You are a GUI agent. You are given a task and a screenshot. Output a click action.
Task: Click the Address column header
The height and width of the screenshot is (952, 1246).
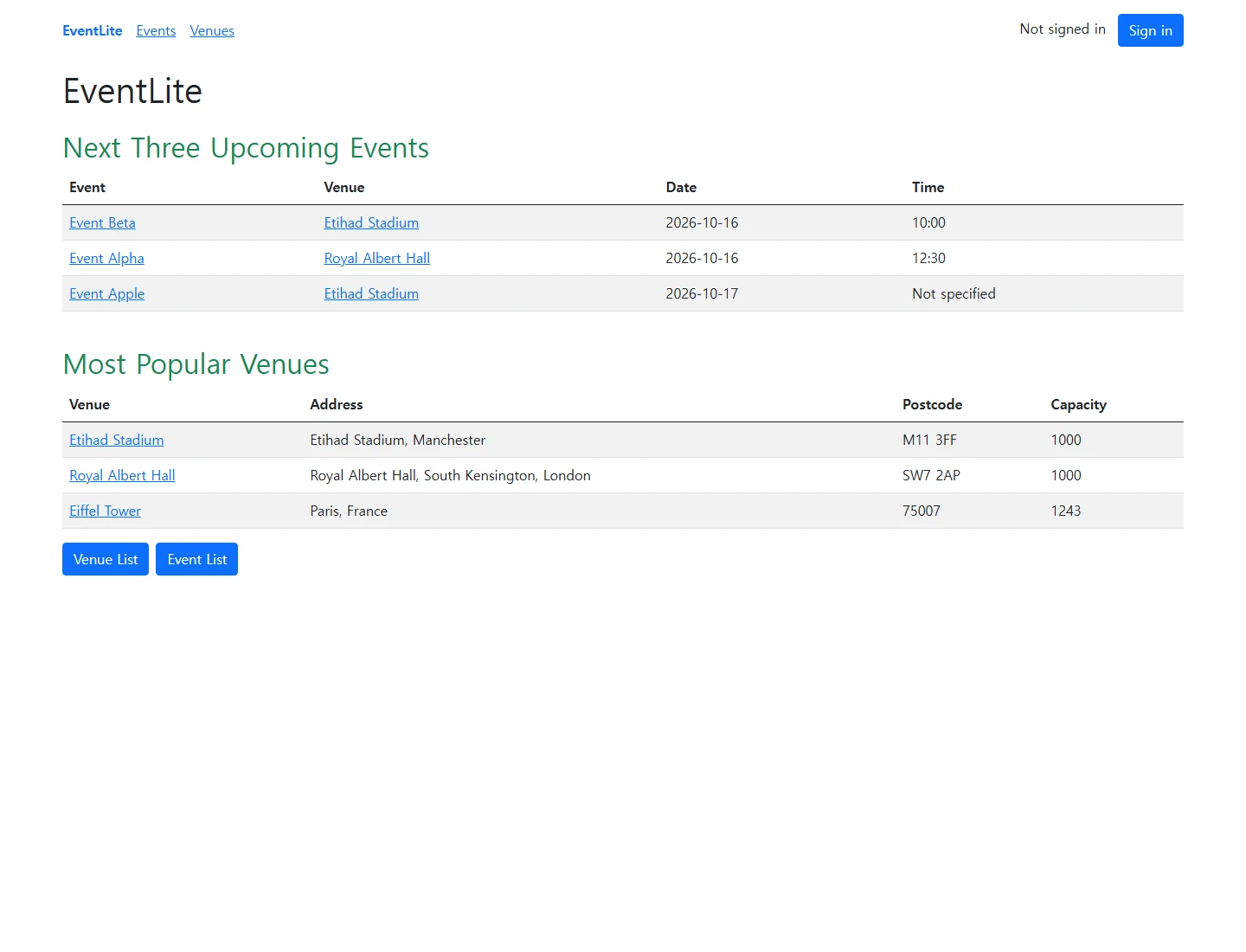pyautogui.click(x=337, y=404)
